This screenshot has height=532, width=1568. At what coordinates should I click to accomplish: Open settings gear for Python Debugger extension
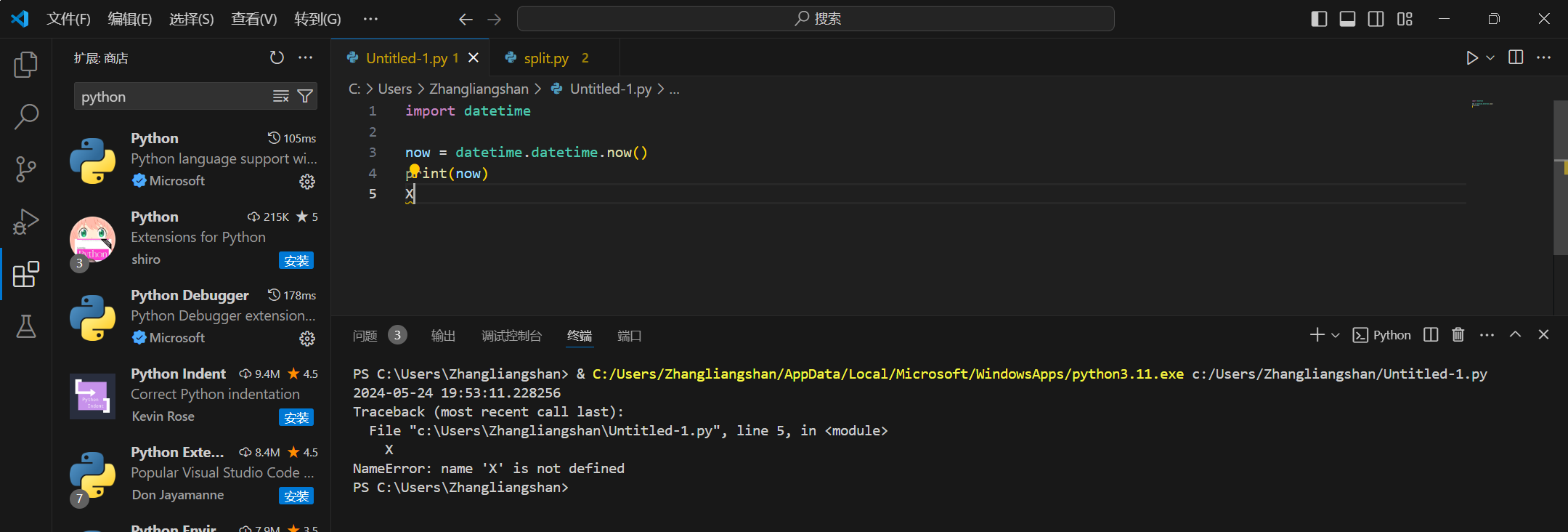307,339
